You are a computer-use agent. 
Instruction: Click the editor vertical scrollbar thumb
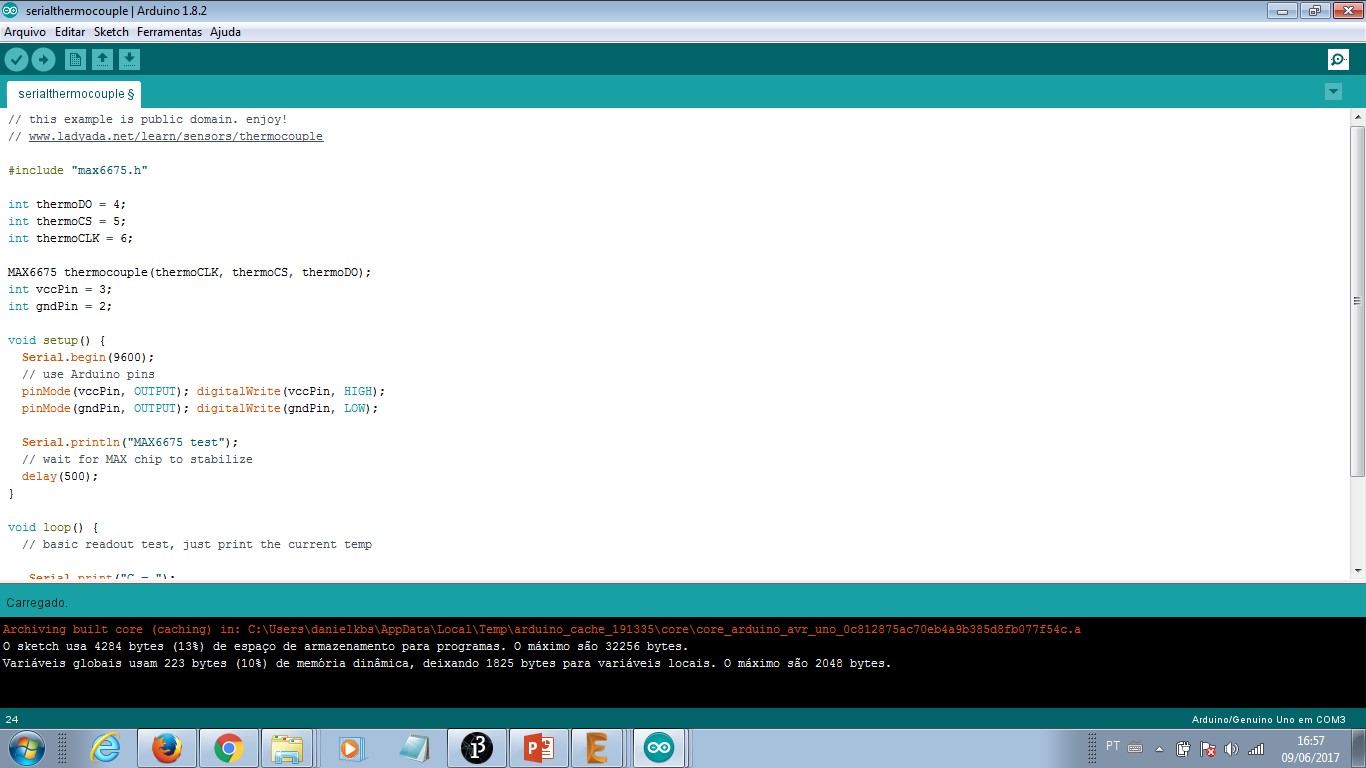pos(1357,300)
